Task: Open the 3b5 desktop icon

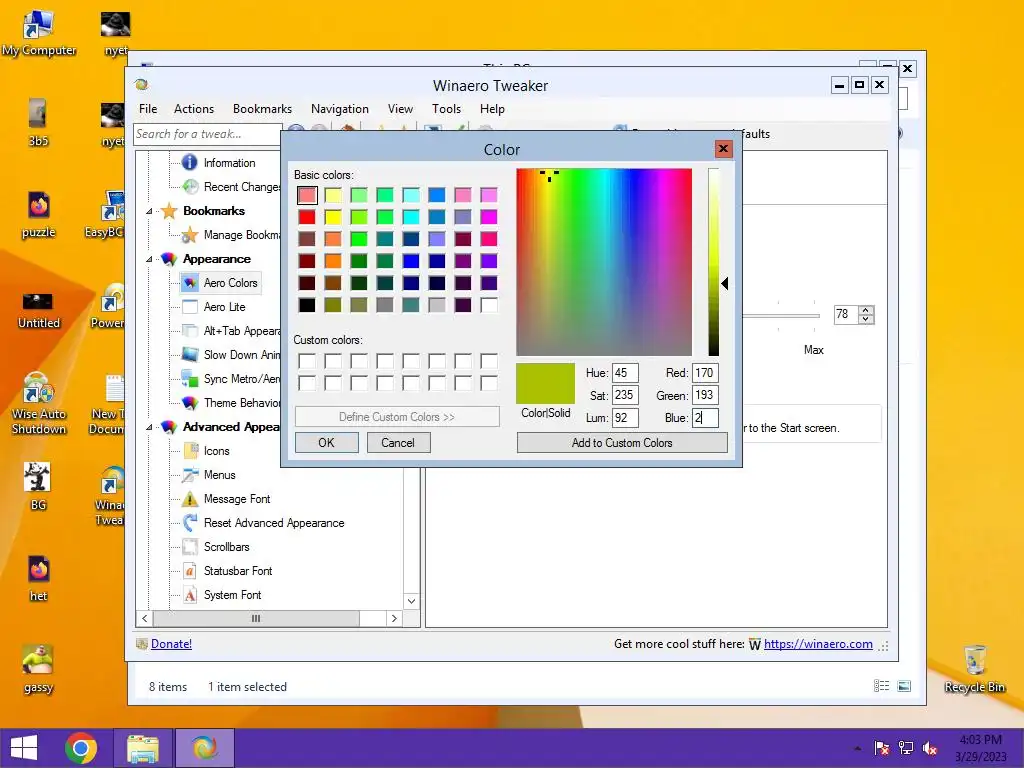Action: (38, 122)
